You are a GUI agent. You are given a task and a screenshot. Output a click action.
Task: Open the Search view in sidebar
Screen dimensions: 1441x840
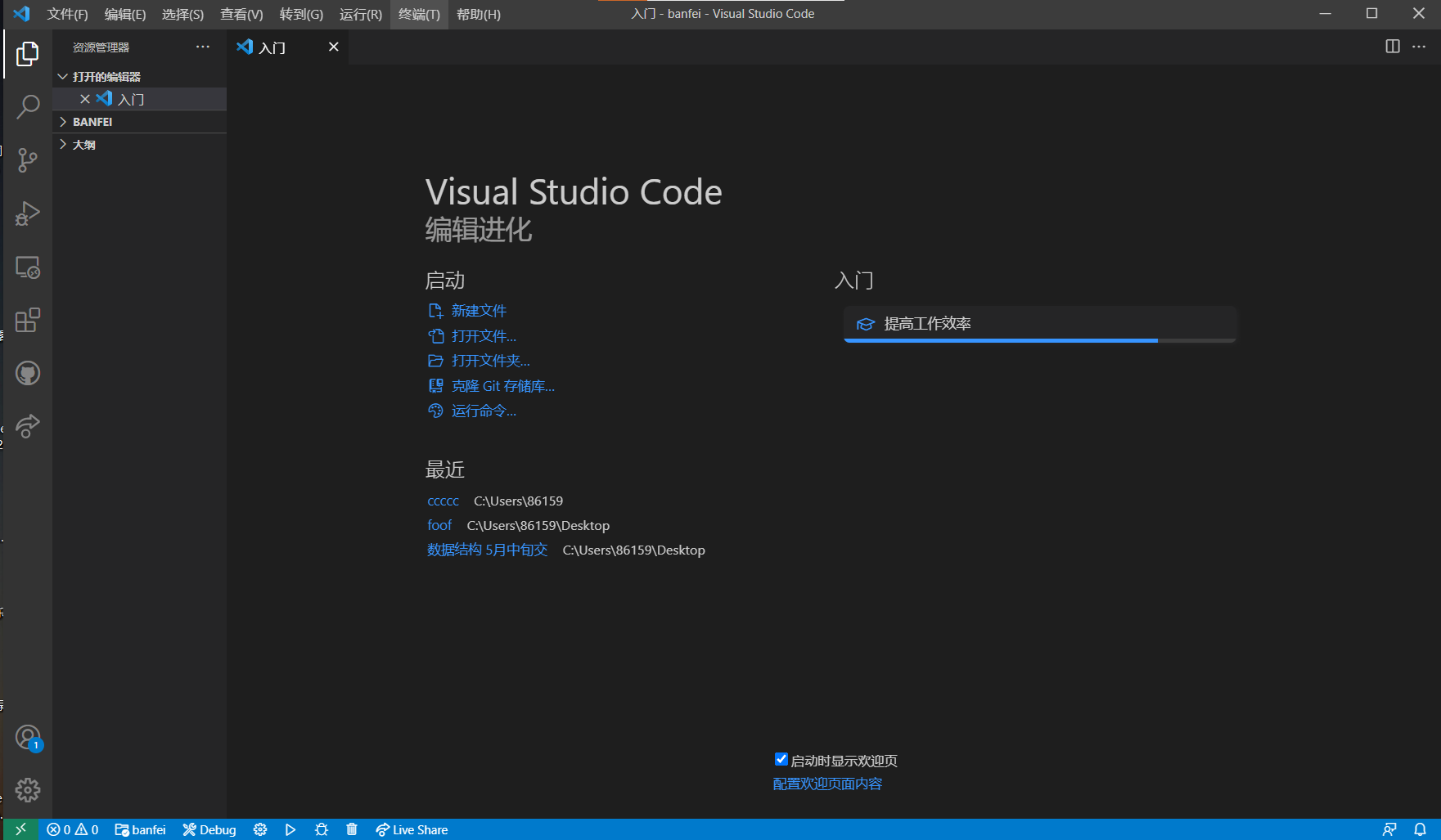tap(28, 107)
